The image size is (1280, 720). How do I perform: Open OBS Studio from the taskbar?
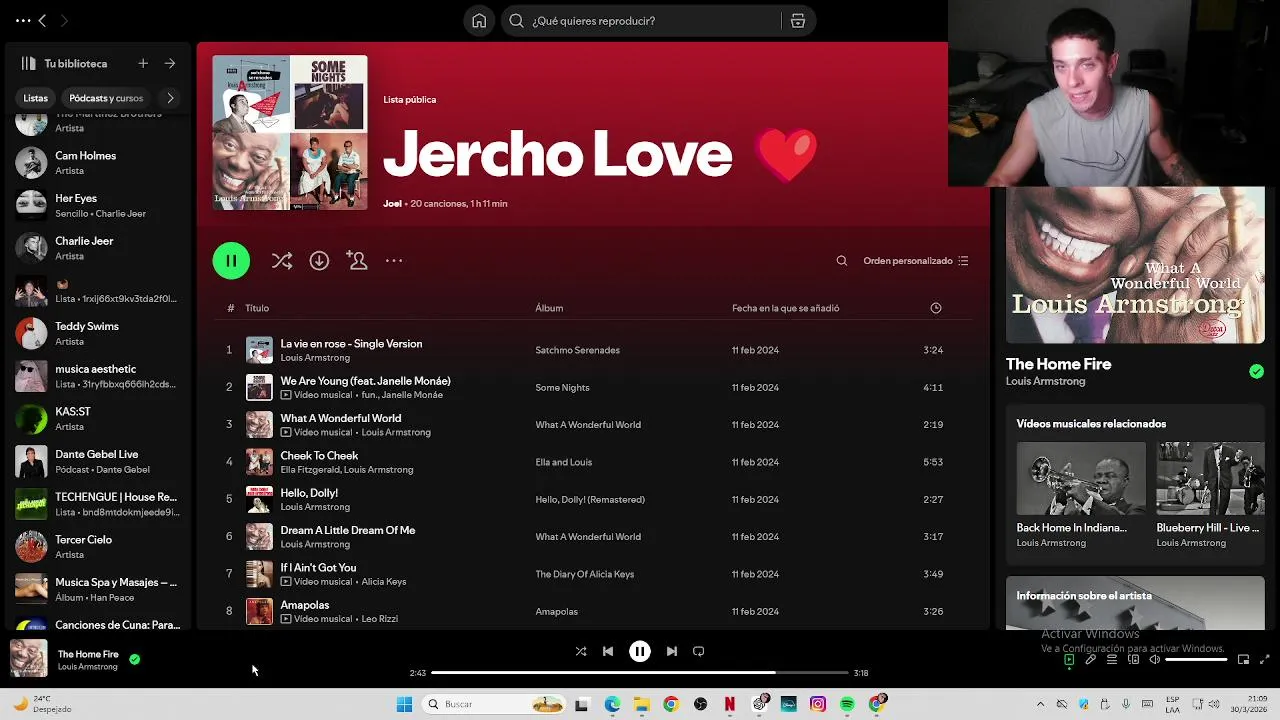pos(700,705)
